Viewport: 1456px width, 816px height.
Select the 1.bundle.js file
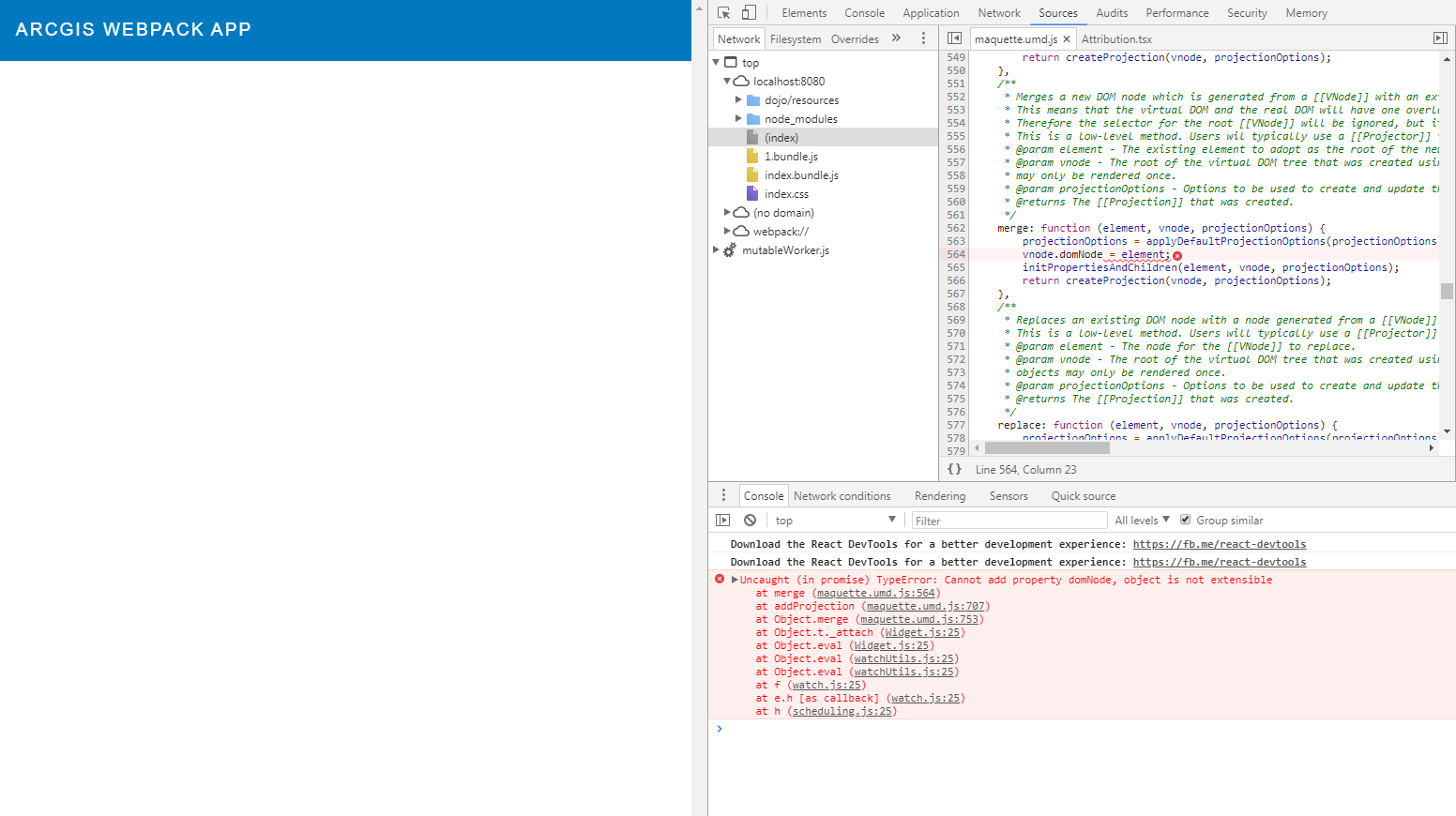[x=791, y=157]
